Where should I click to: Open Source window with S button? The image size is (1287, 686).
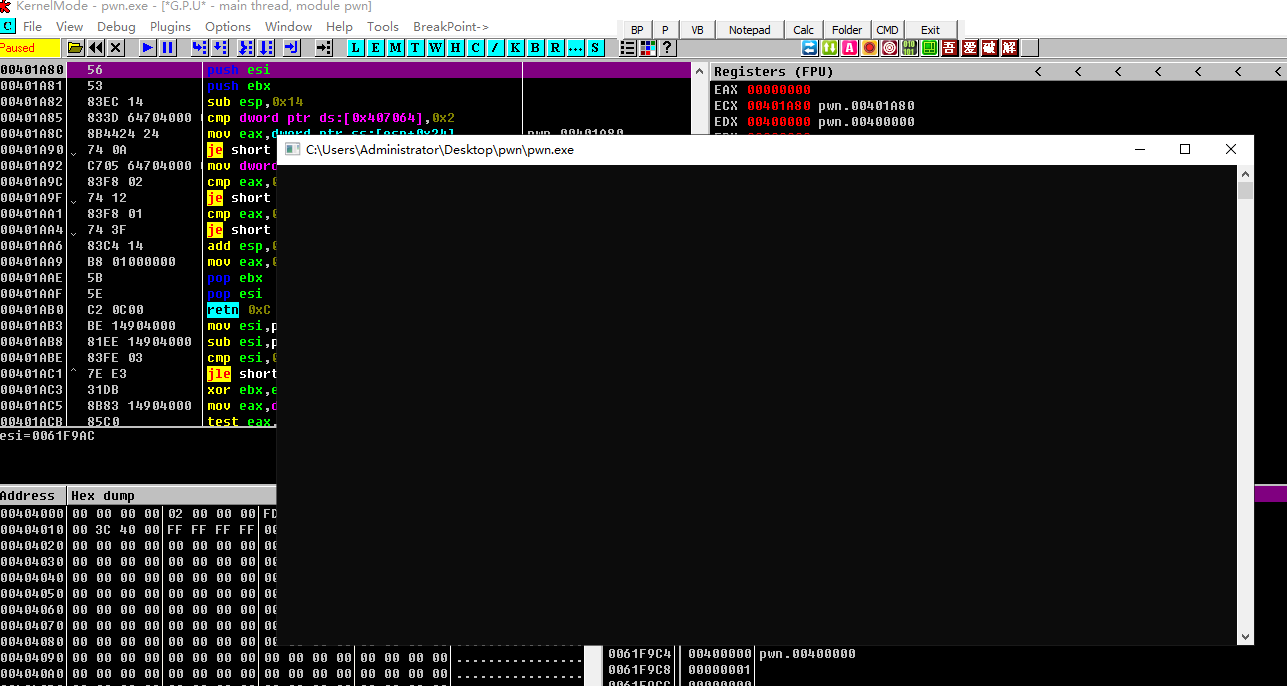pos(595,47)
